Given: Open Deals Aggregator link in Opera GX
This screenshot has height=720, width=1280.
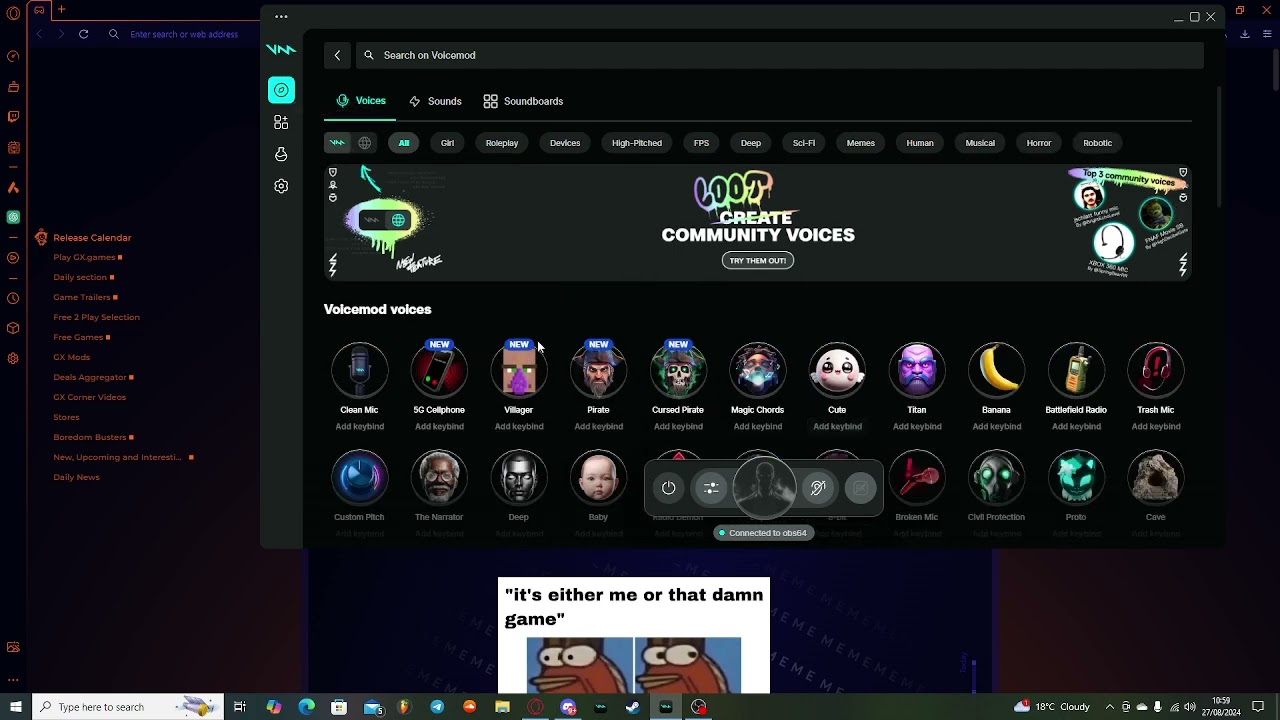Looking at the screenshot, I should pyautogui.click(x=90, y=377).
